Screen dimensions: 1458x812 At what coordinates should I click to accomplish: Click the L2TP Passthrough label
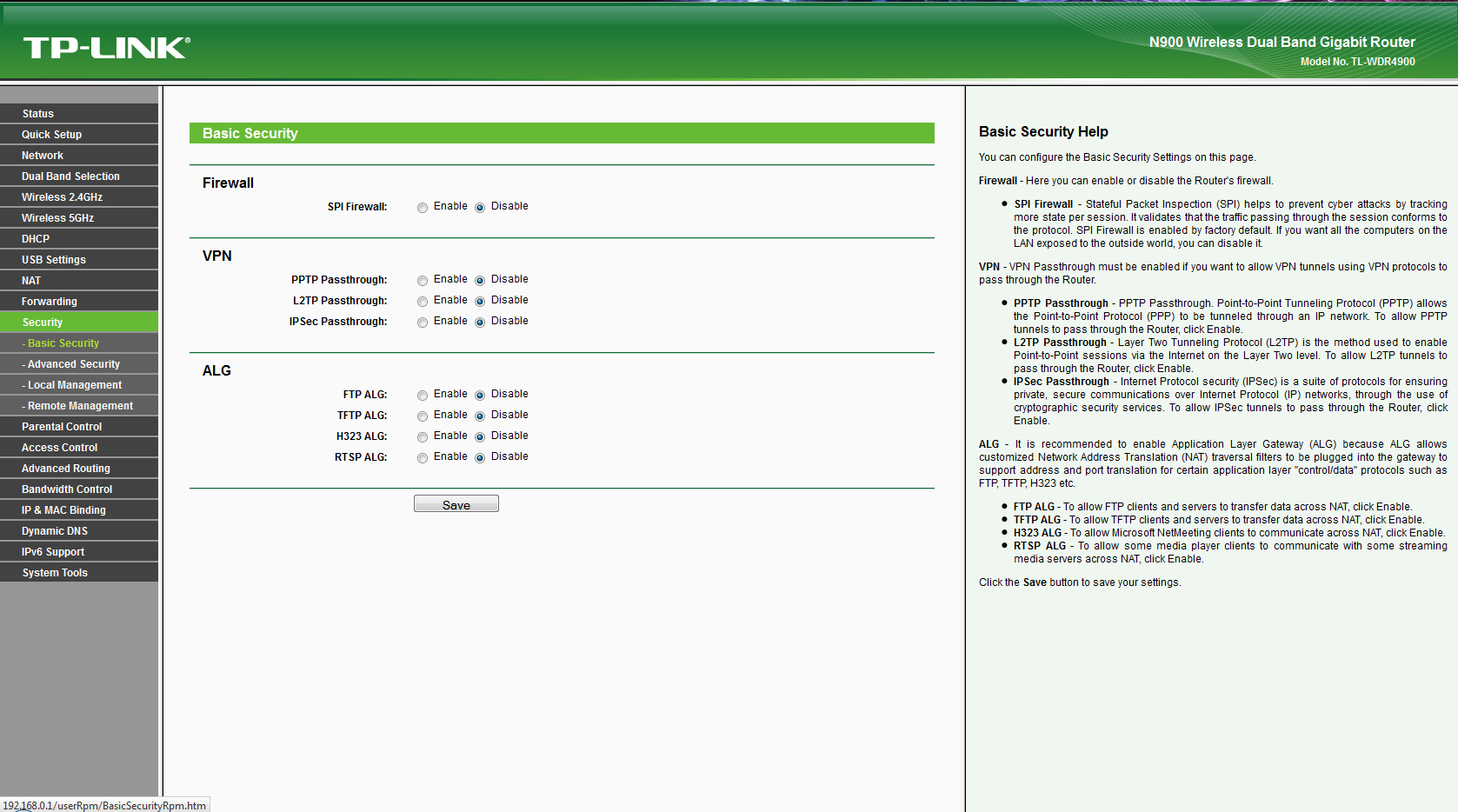(340, 301)
